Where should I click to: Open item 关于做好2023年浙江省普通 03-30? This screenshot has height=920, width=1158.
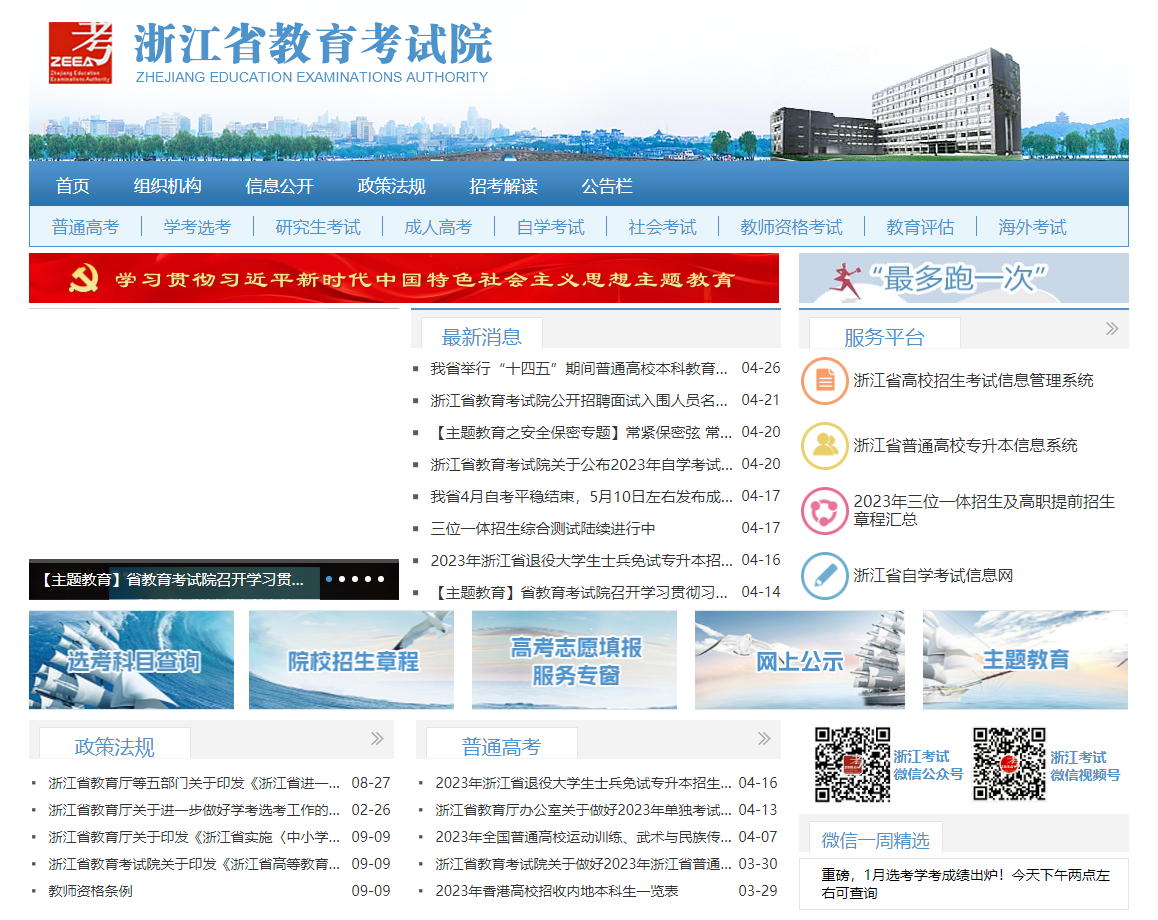click(583, 864)
